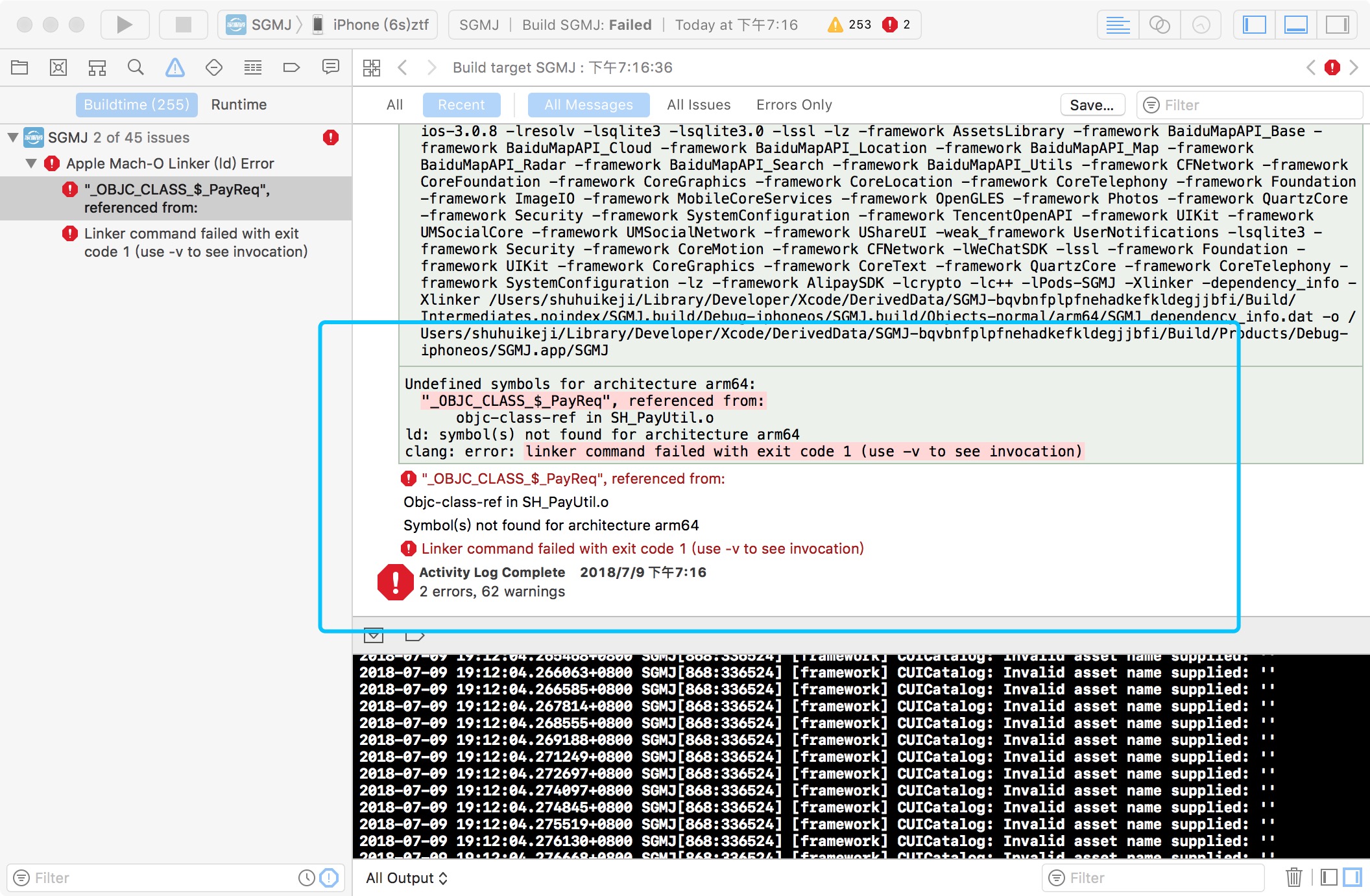Open the SGMJ scheme selector

[x=259, y=25]
